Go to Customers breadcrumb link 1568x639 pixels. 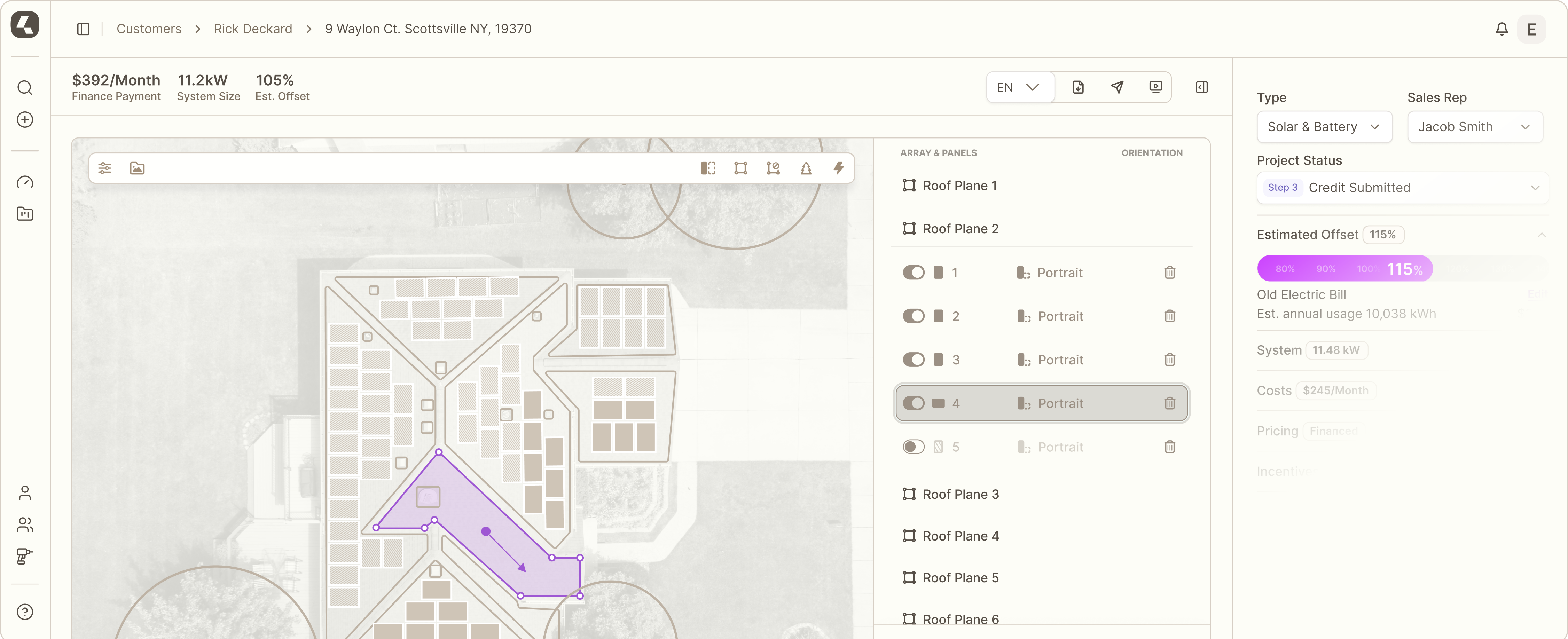click(x=149, y=29)
